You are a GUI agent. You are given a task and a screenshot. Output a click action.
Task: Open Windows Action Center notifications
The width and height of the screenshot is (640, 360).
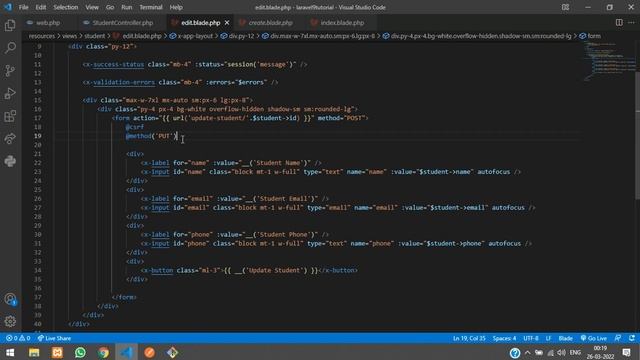627,353
